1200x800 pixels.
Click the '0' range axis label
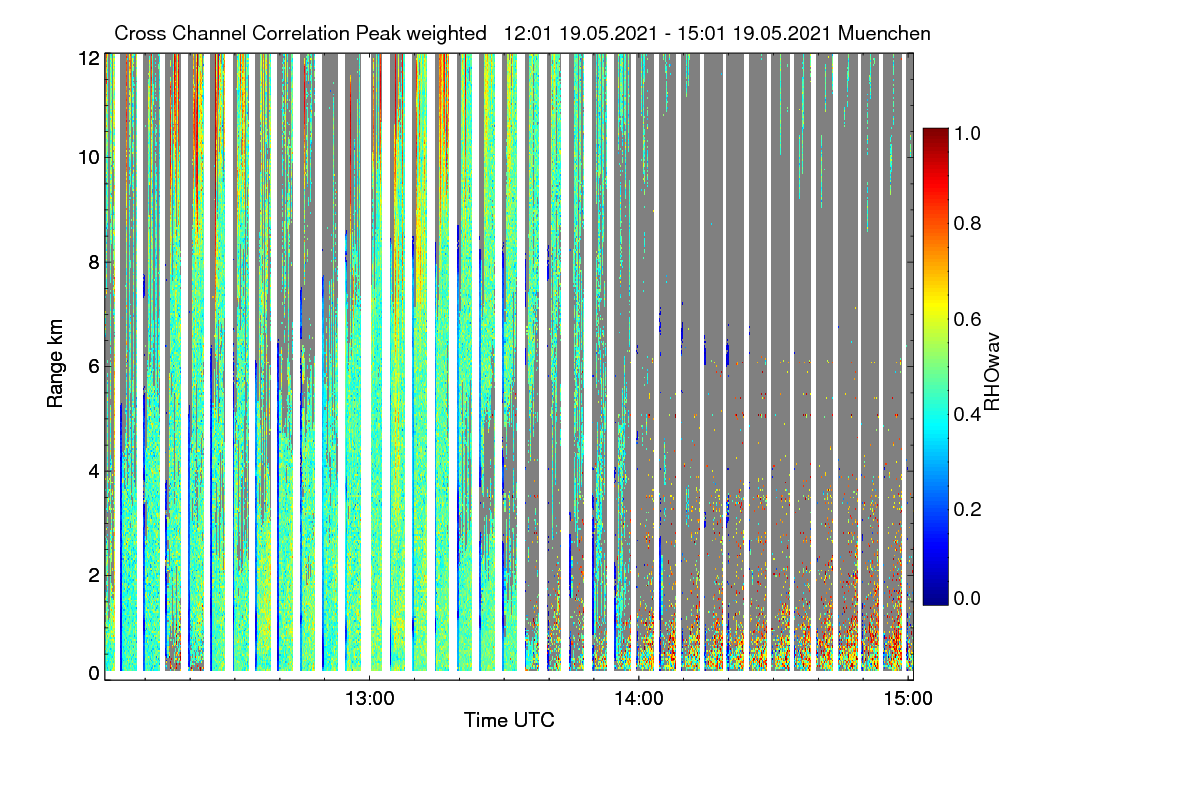coord(94,674)
